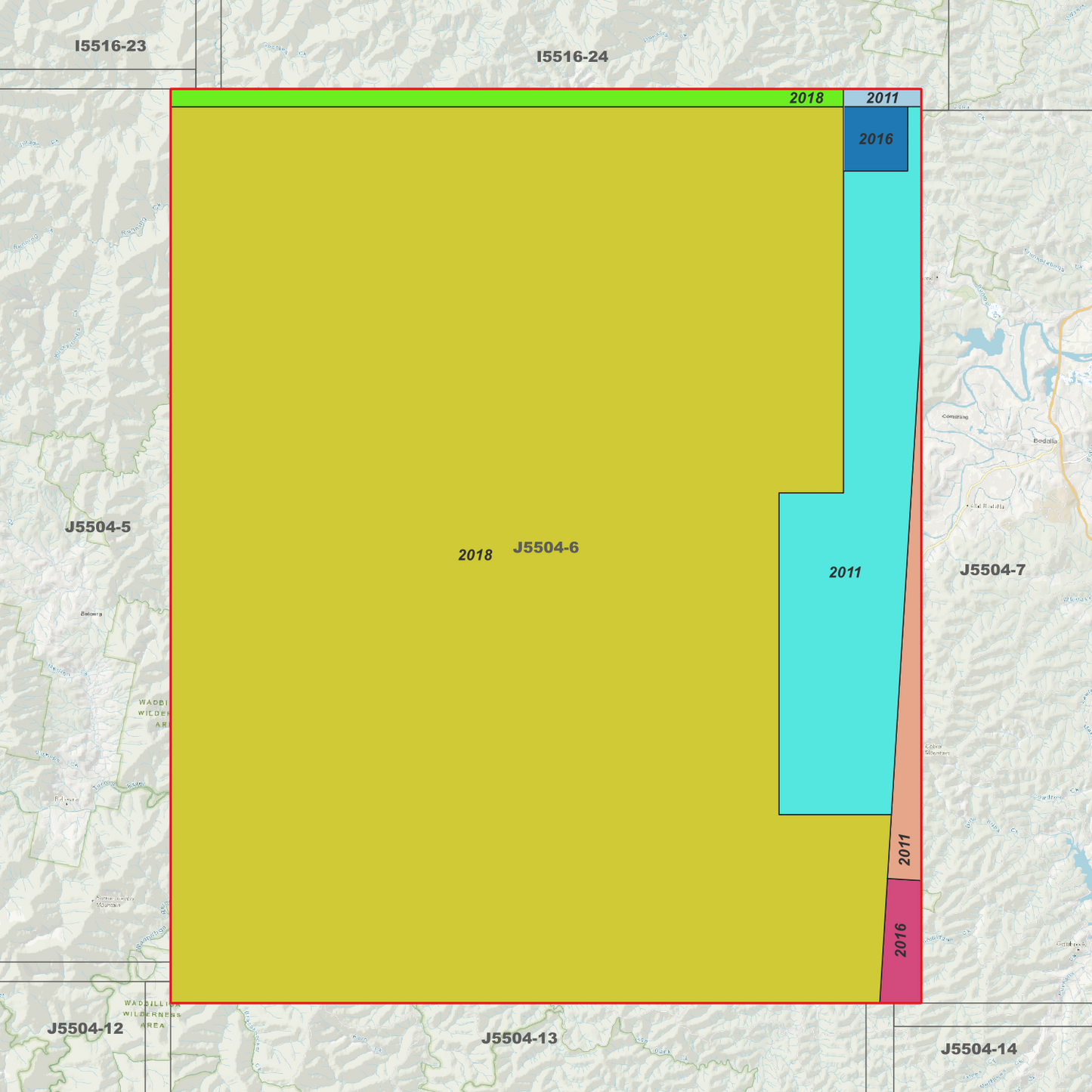Select the J5504-5 sheet label
Screen dimensions: 1092x1092
coord(97,527)
